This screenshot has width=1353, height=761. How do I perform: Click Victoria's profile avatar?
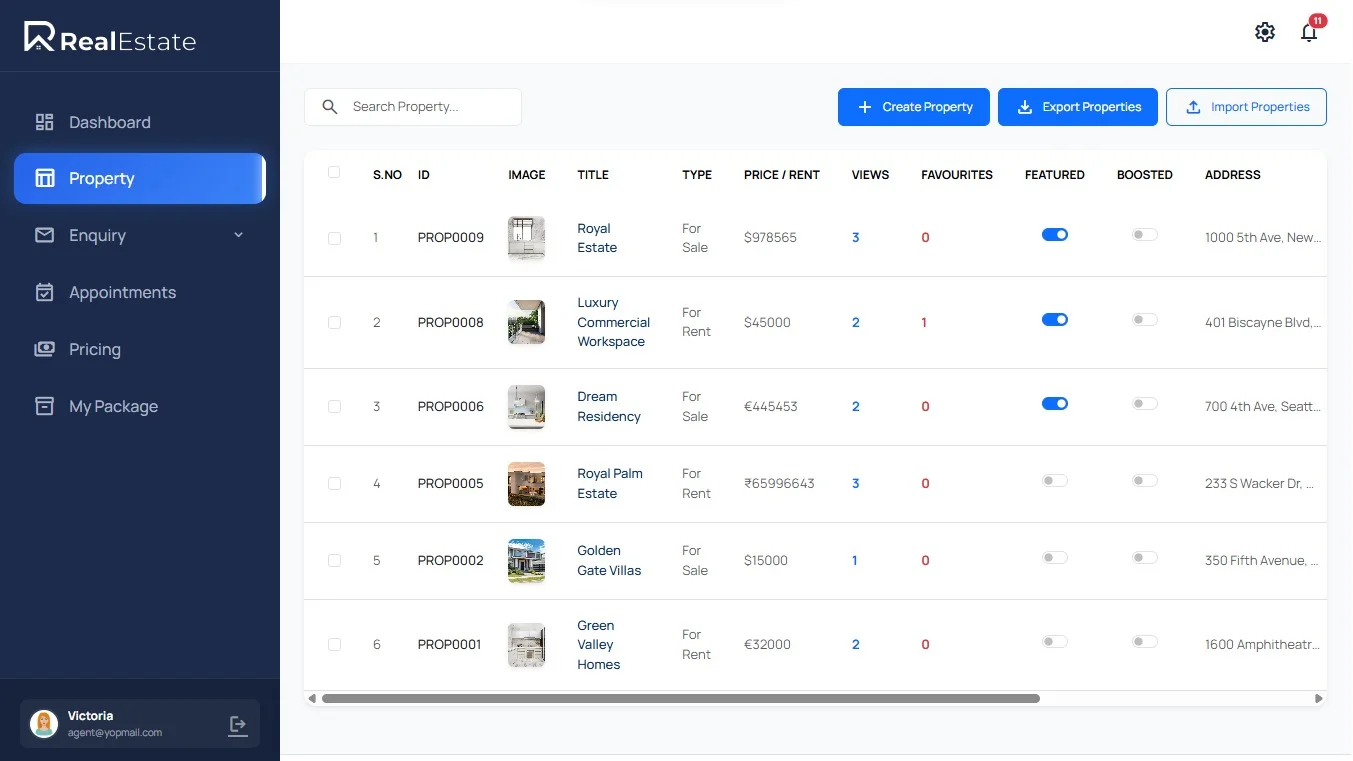[x=44, y=724]
